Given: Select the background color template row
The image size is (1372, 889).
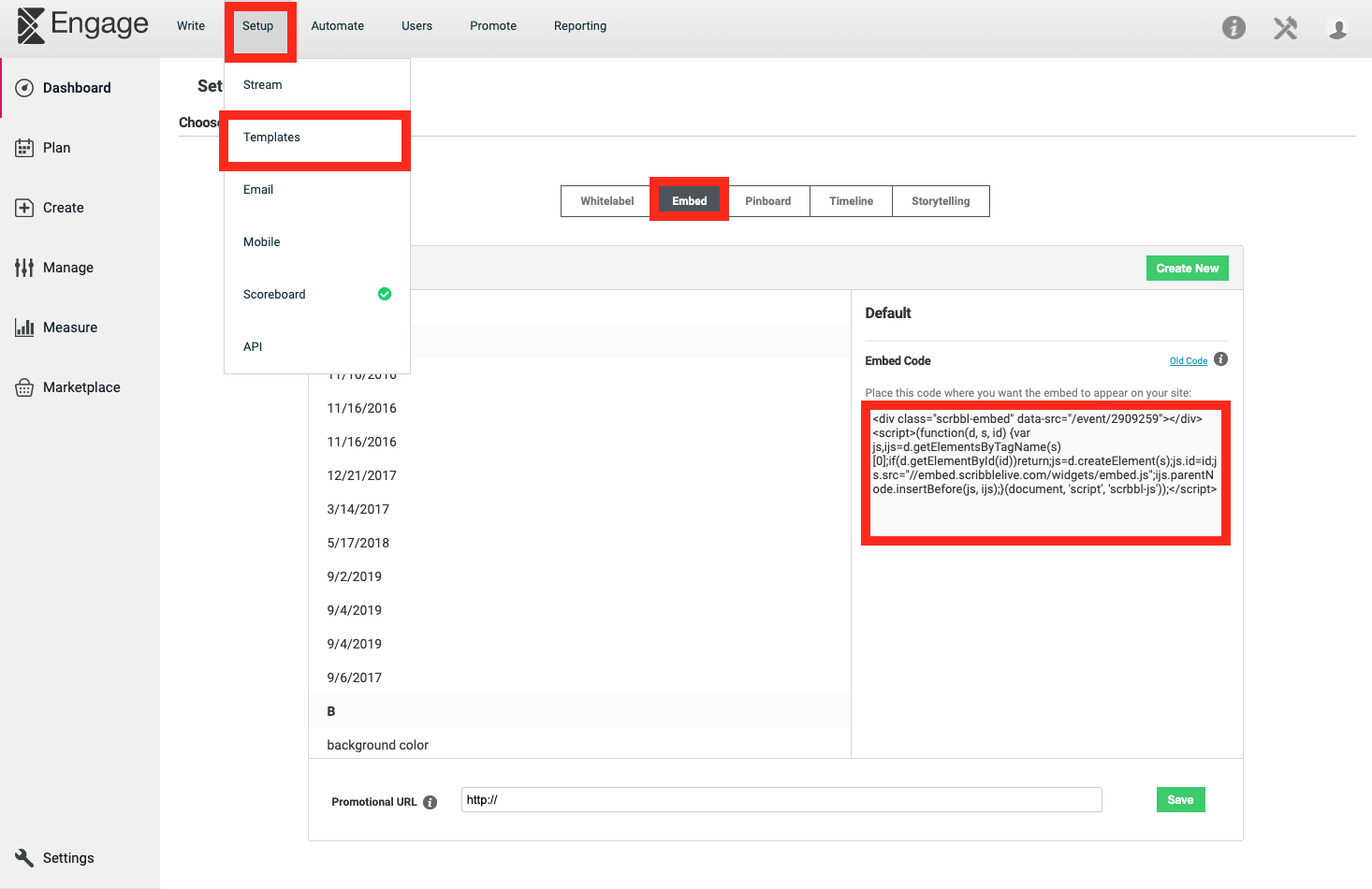Looking at the screenshot, I should coord(579,745).
